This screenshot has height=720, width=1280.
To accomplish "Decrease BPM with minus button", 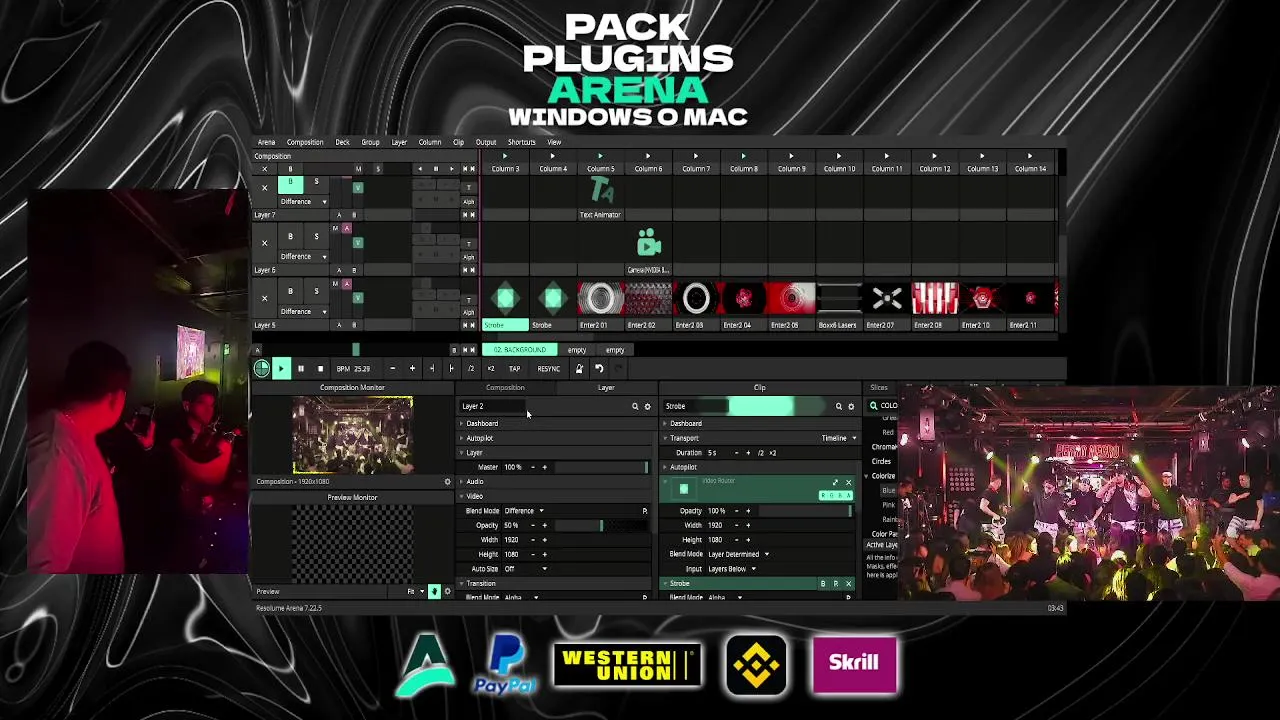I will pos(392,369).
